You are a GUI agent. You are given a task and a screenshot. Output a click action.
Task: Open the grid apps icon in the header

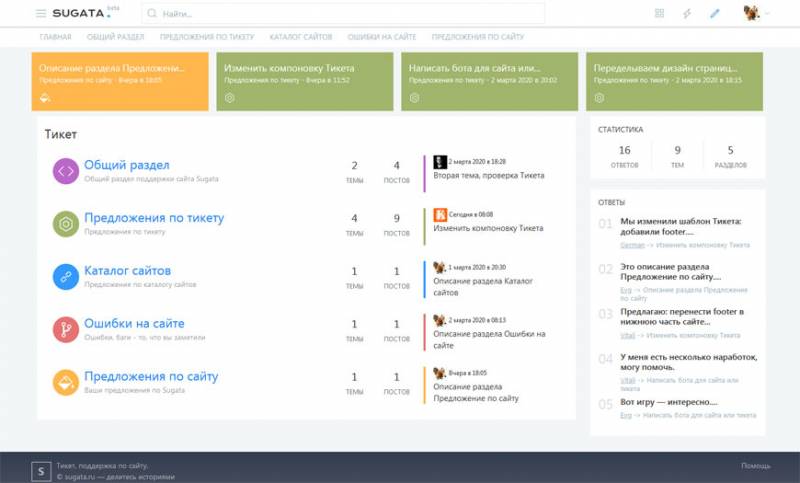pyautogui.click(x=659, y=13)
